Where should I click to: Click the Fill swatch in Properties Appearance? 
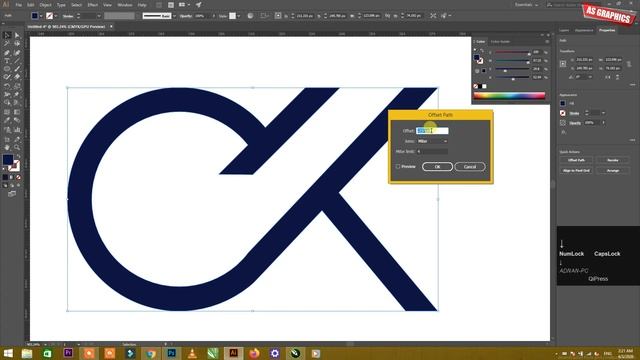pyautogui.click(x=563, y=103)
